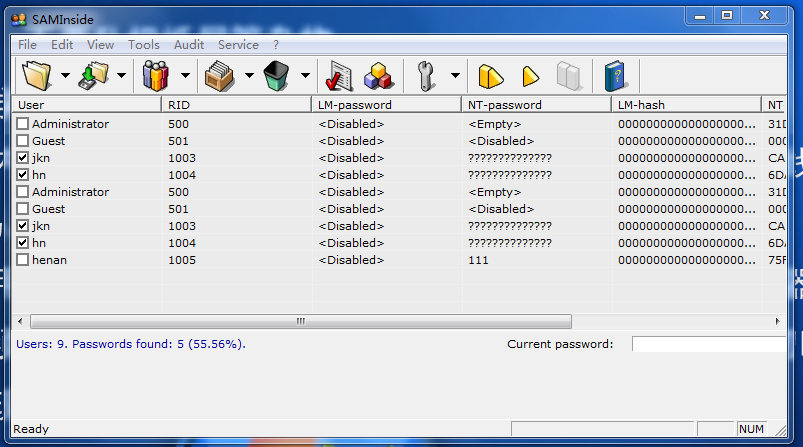Click the colored cubes attack icon
Image resolution: width=803 pixels, height=447 pixels.
[379, 76]
